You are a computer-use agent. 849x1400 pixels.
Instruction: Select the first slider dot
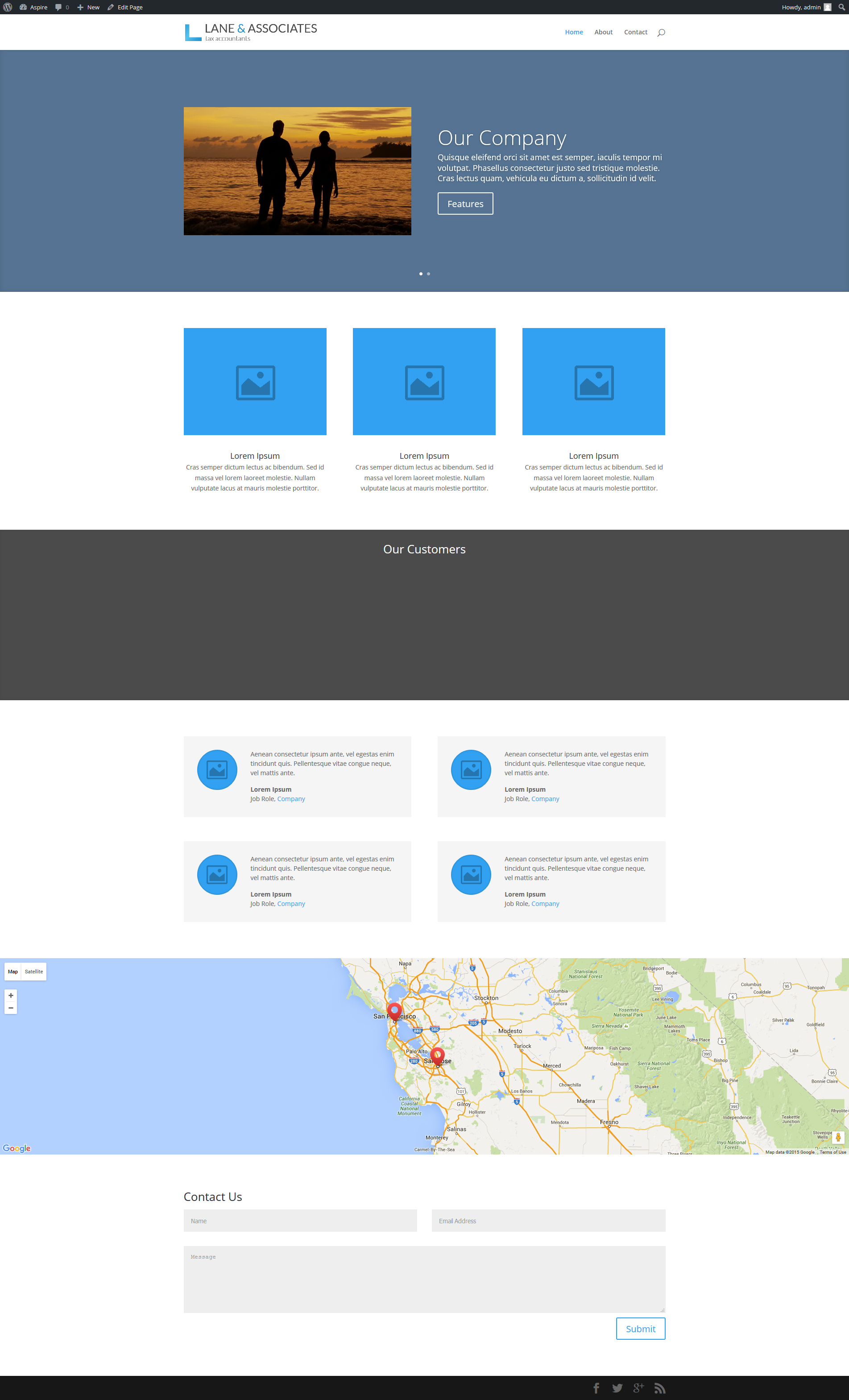pyautogui.click(x=421, y=274)
